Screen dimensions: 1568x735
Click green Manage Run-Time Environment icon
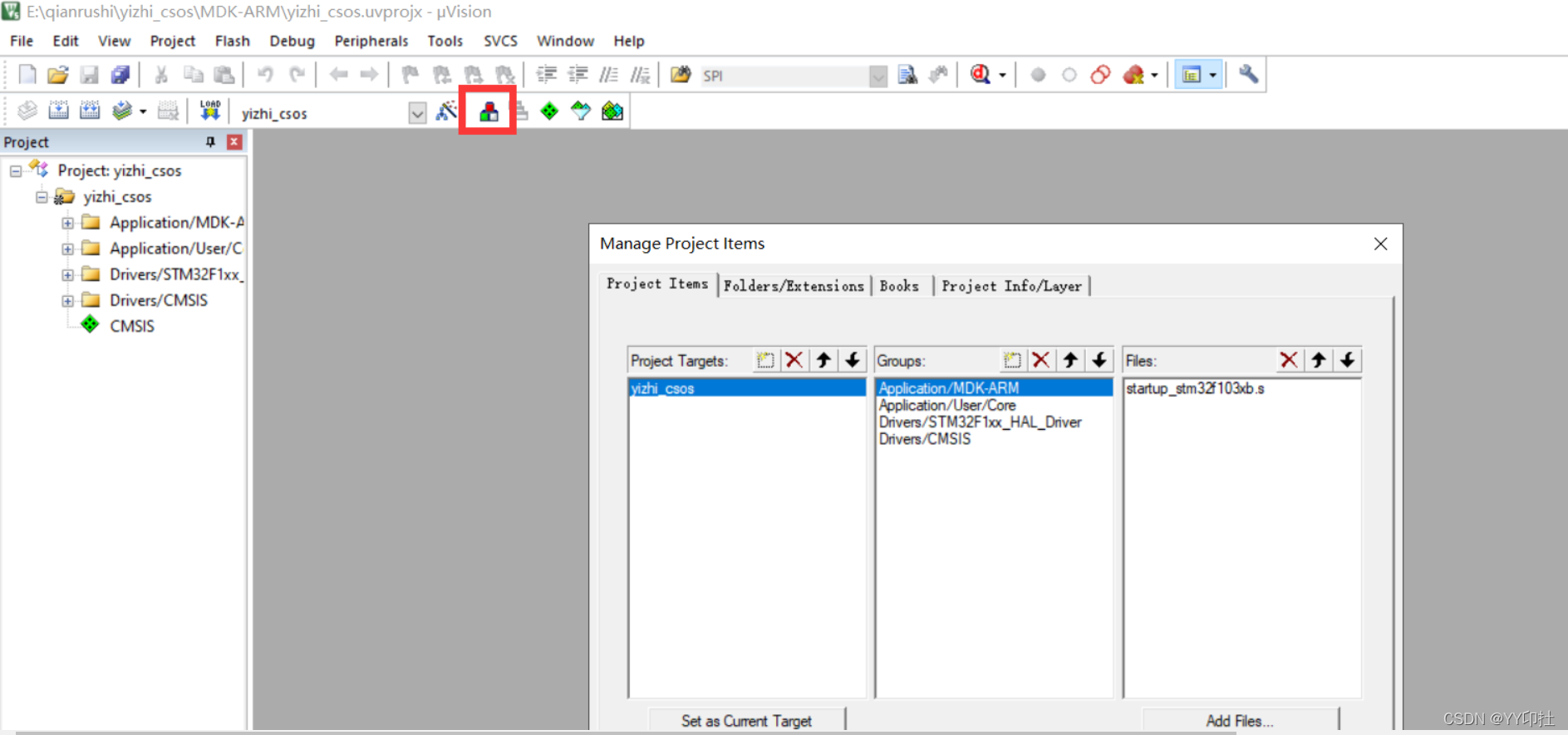point(549,111)
